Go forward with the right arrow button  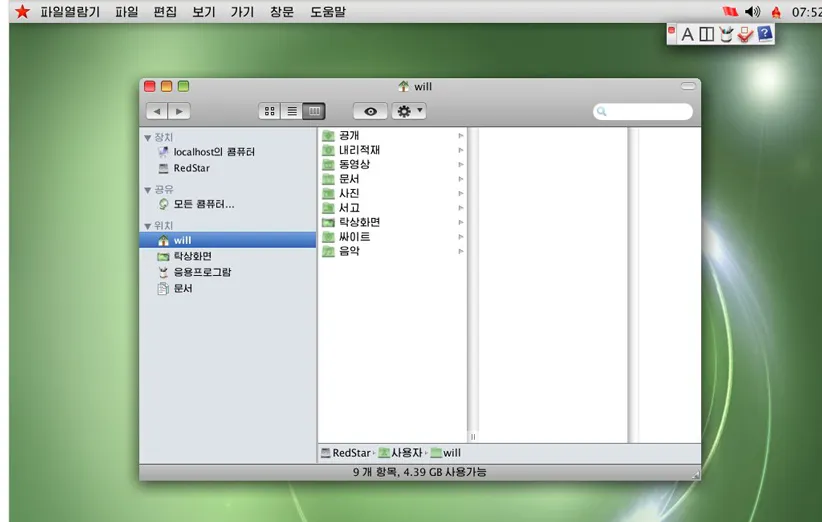pos(179,112)
